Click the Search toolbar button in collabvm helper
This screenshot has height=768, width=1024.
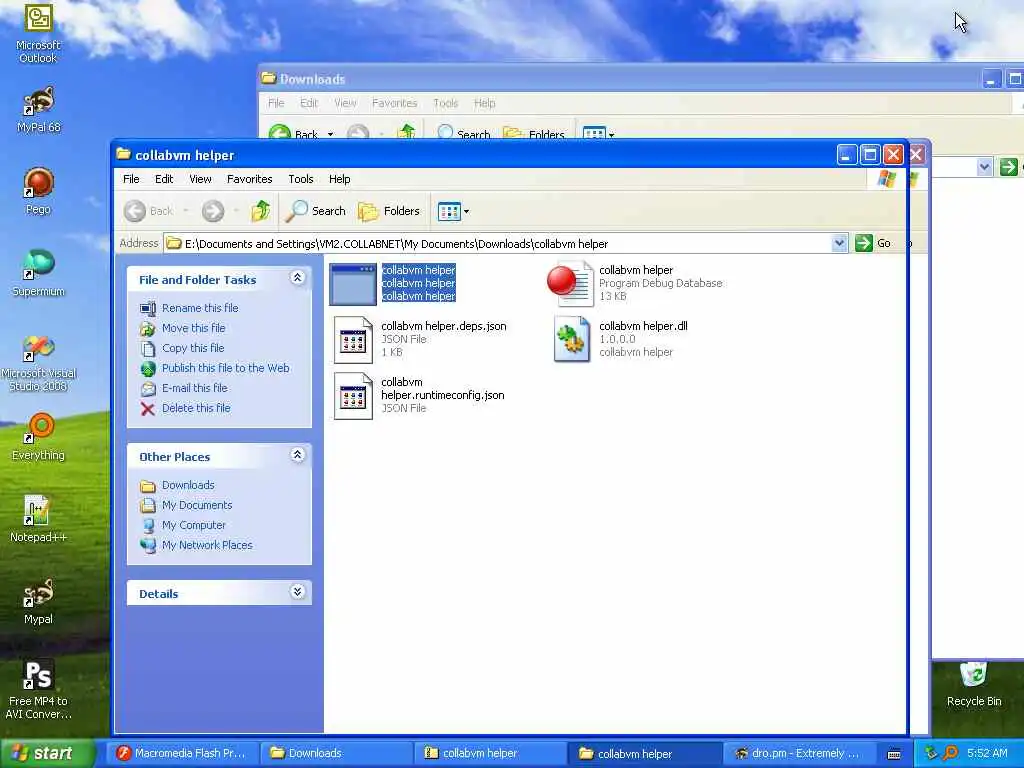point(316,211)
